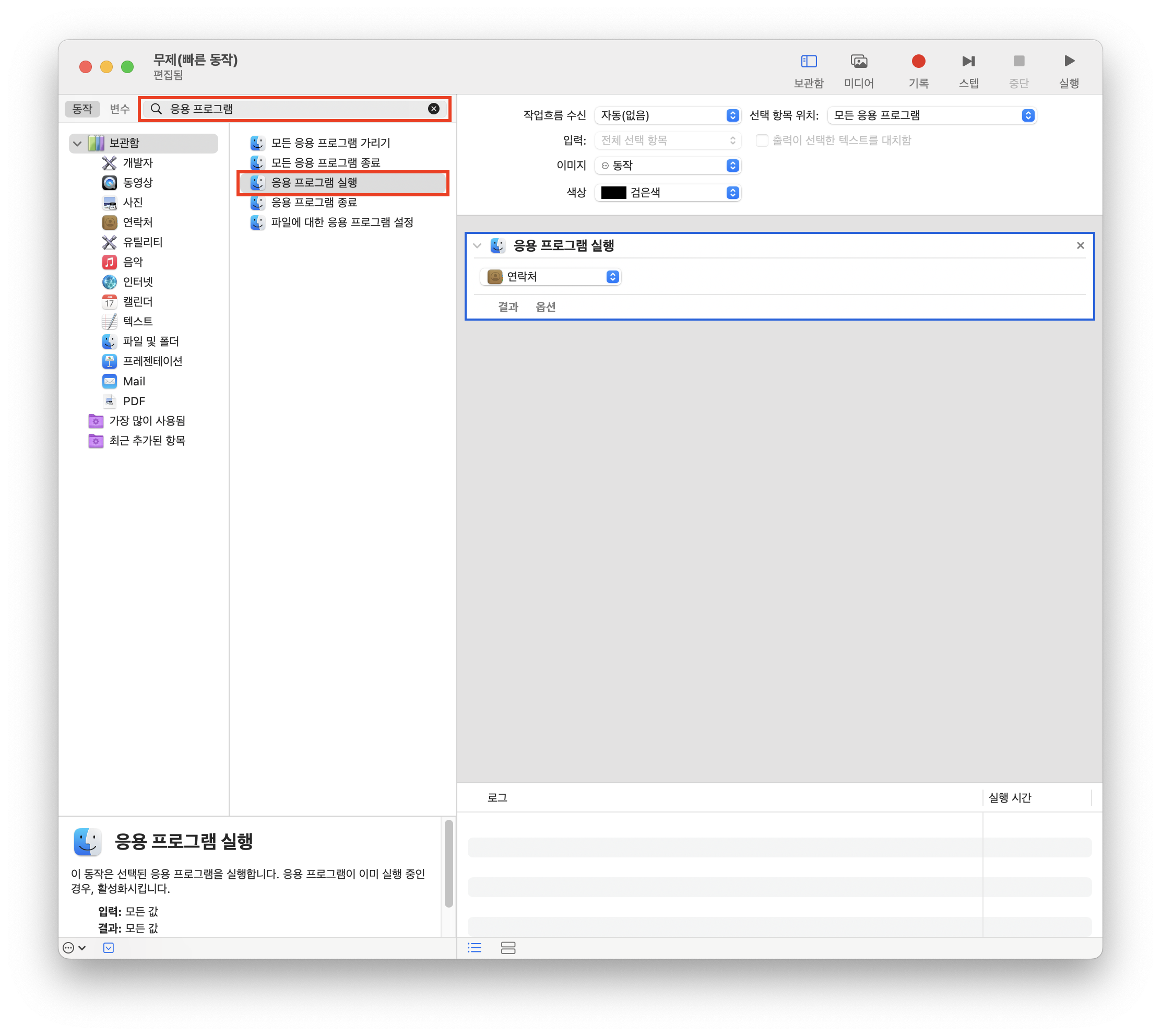Open the 연락처 application dropdown
Screen dimensions: 1161x1036
550,277
